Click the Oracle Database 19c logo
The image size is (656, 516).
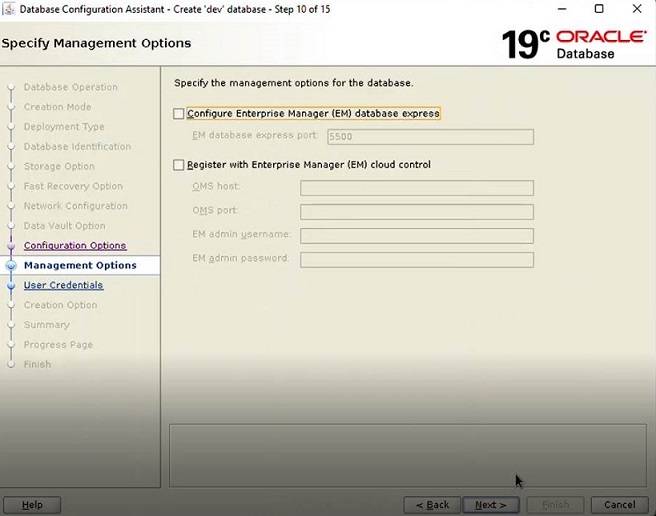pos(574,44)
